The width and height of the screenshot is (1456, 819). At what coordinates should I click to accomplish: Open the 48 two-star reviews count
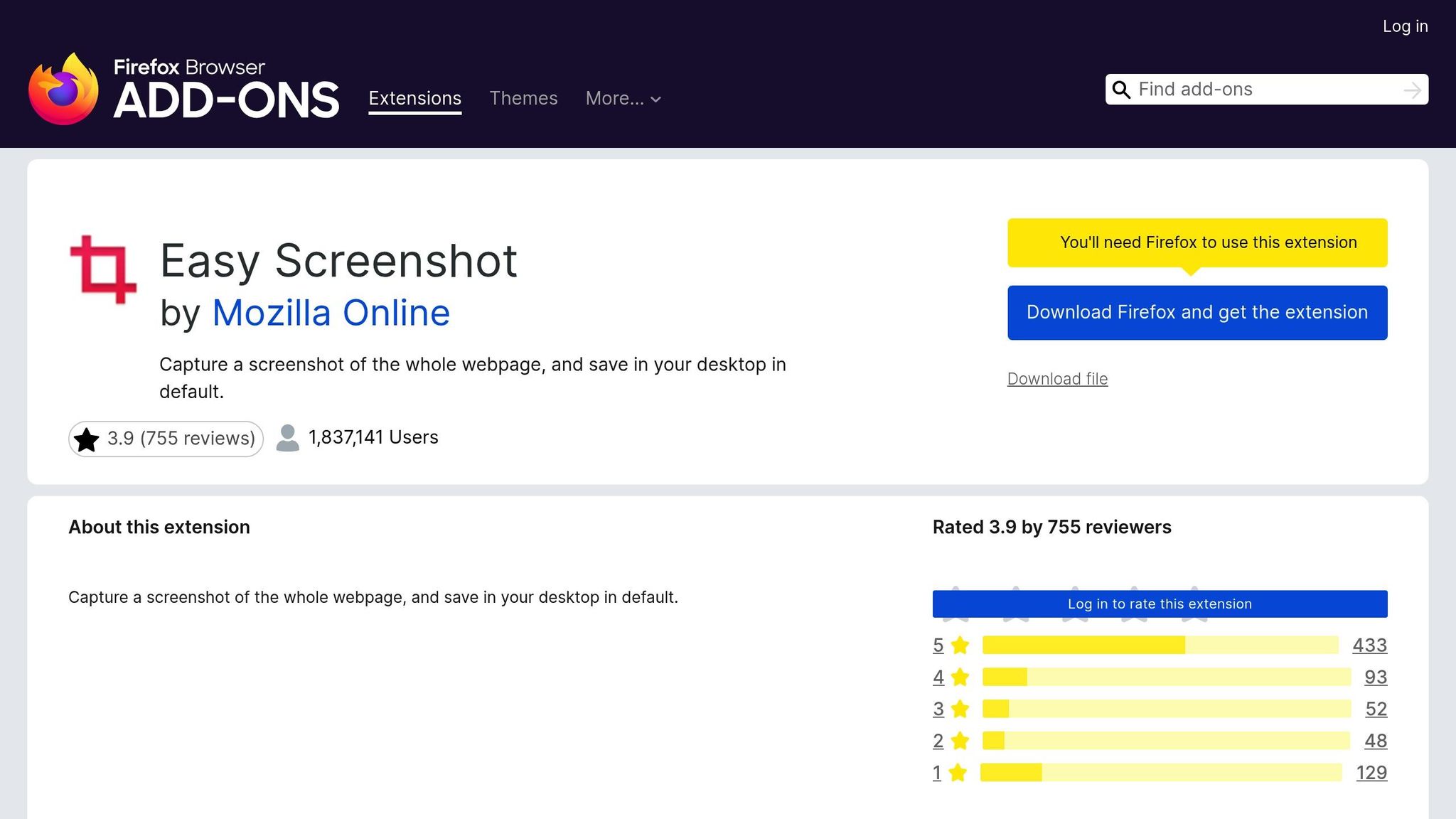1376,742
